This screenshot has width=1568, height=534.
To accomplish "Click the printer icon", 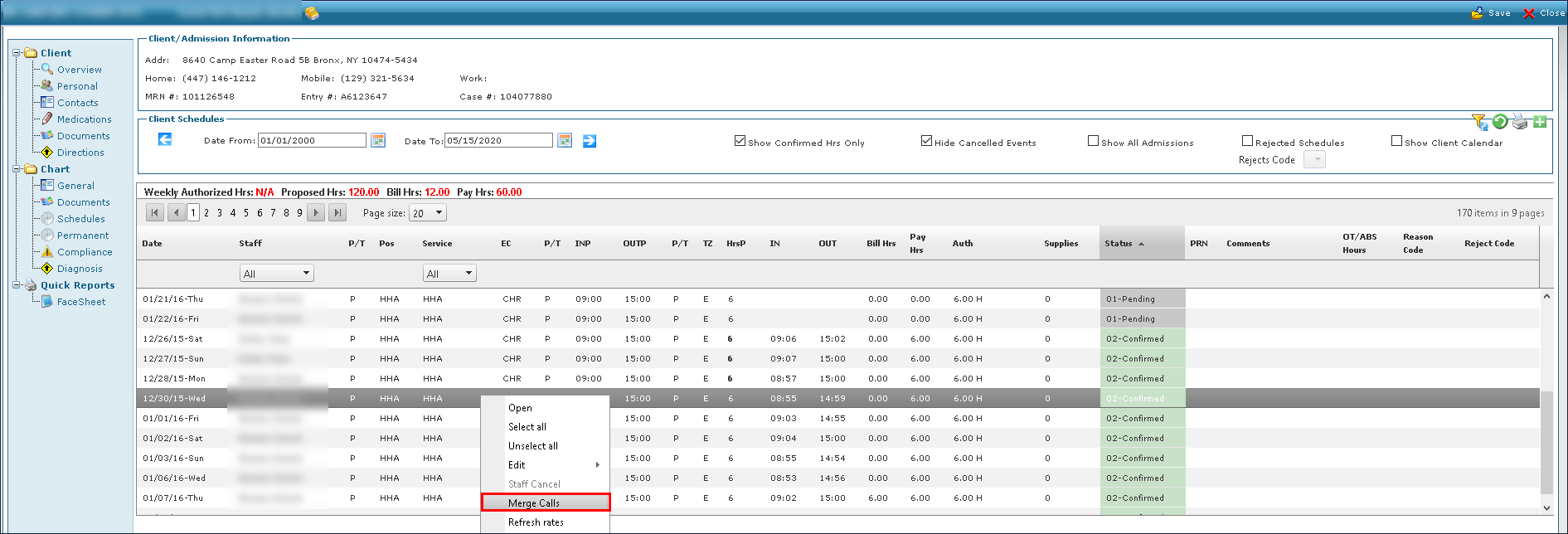I will point(1520,123).
